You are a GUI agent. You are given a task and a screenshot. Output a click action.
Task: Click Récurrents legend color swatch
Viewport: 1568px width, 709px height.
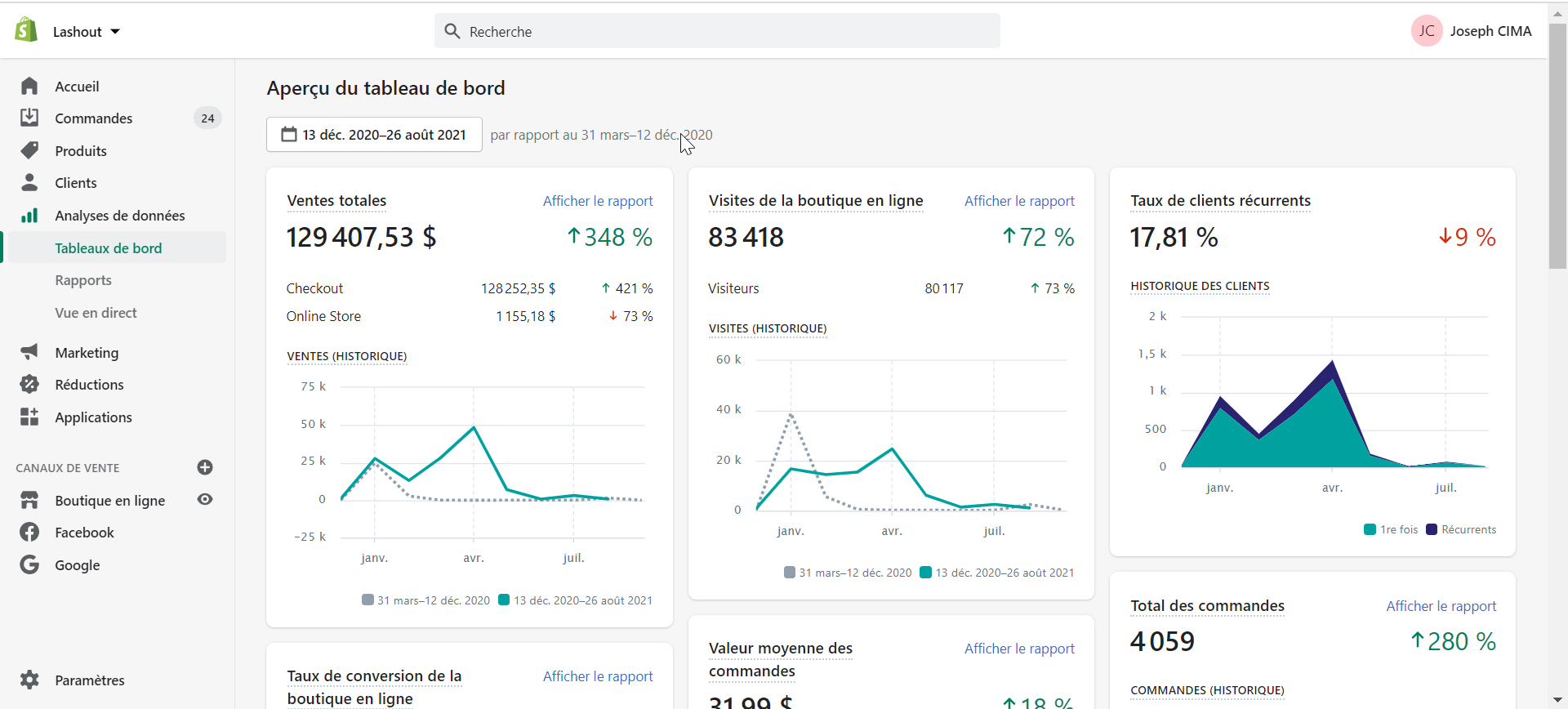(x=1432, y=529)
